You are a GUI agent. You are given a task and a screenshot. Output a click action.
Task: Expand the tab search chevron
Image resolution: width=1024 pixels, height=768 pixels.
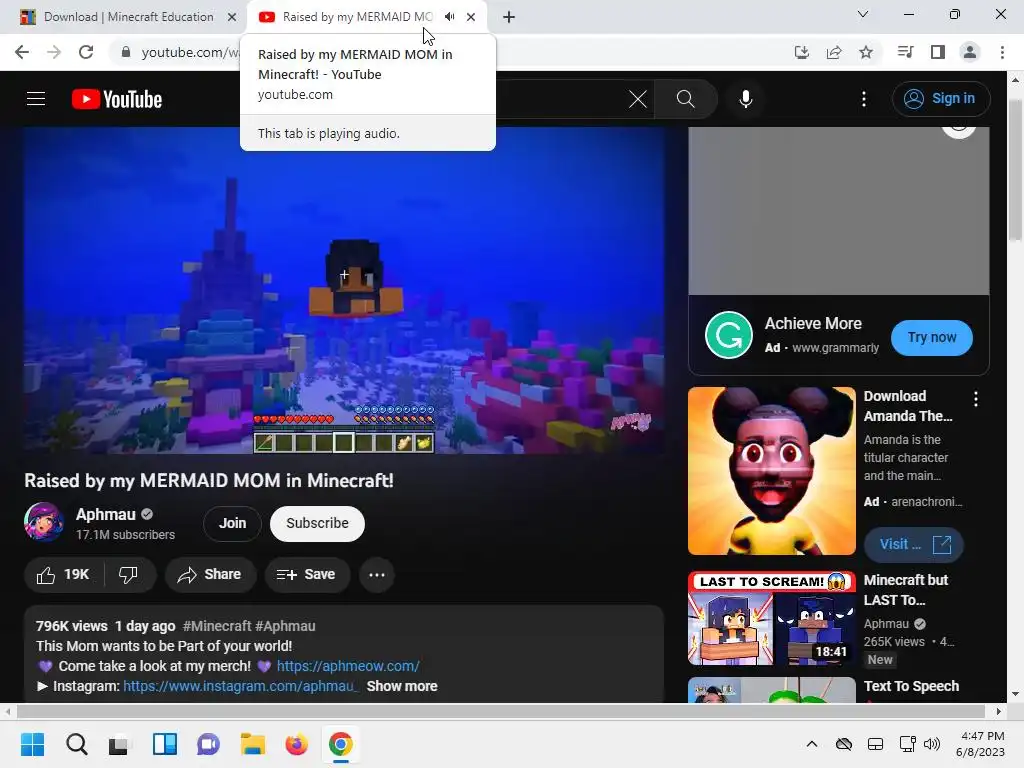(x=863, y=14)
